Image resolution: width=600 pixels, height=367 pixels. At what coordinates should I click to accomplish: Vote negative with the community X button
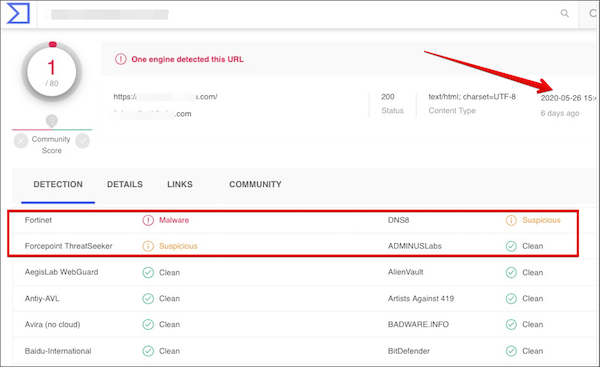click(x=21, y=141)
